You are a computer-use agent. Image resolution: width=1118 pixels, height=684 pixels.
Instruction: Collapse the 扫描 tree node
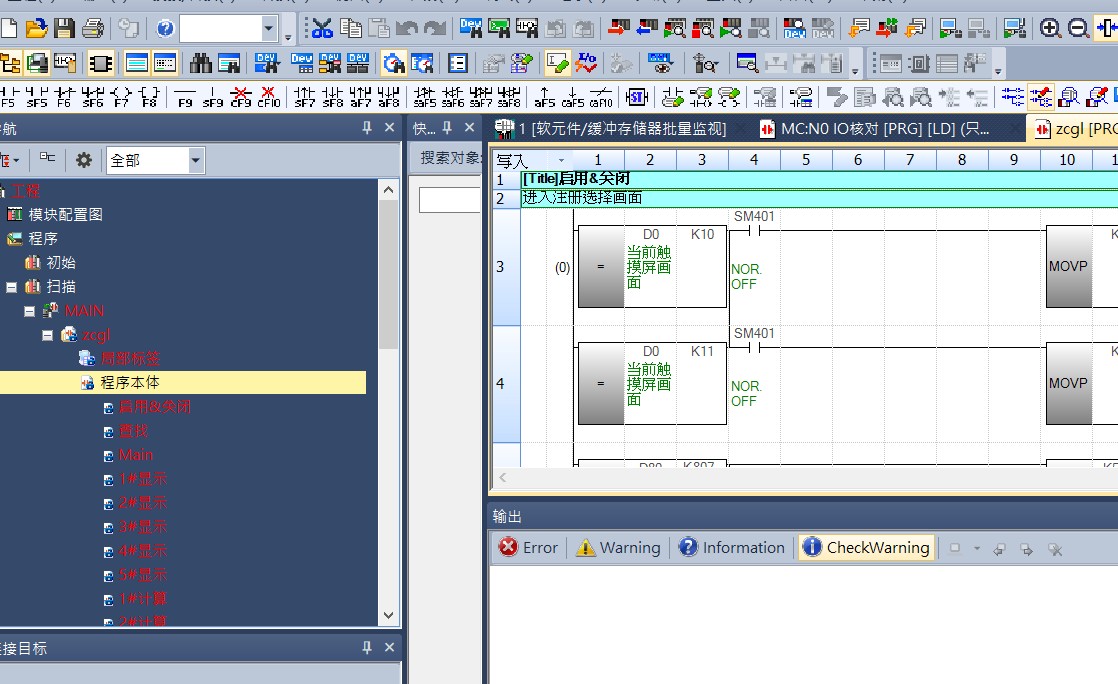coord(12,287)
